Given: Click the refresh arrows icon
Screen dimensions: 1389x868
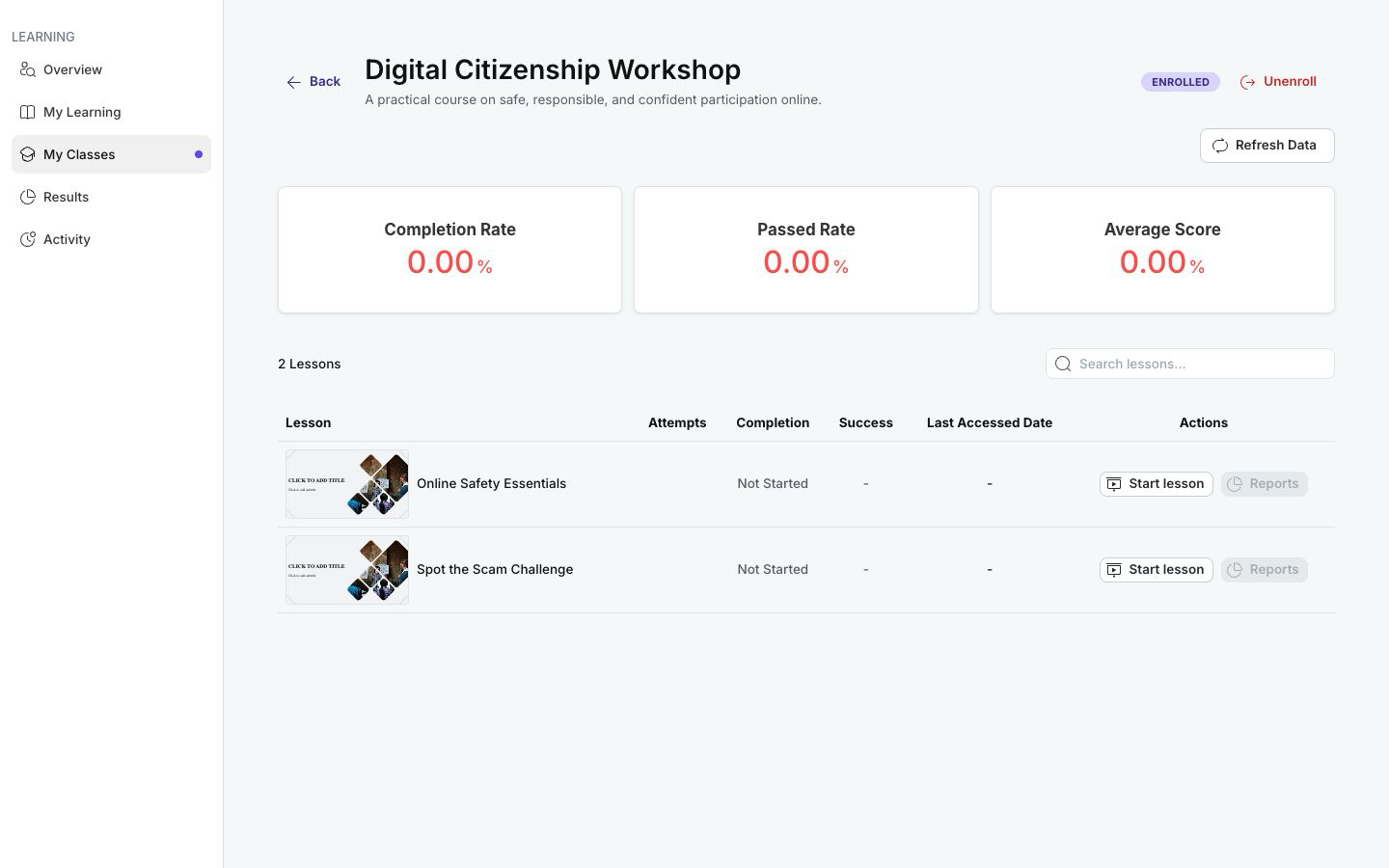Looking at the screenshot, I should click(x=1220, y=146).
